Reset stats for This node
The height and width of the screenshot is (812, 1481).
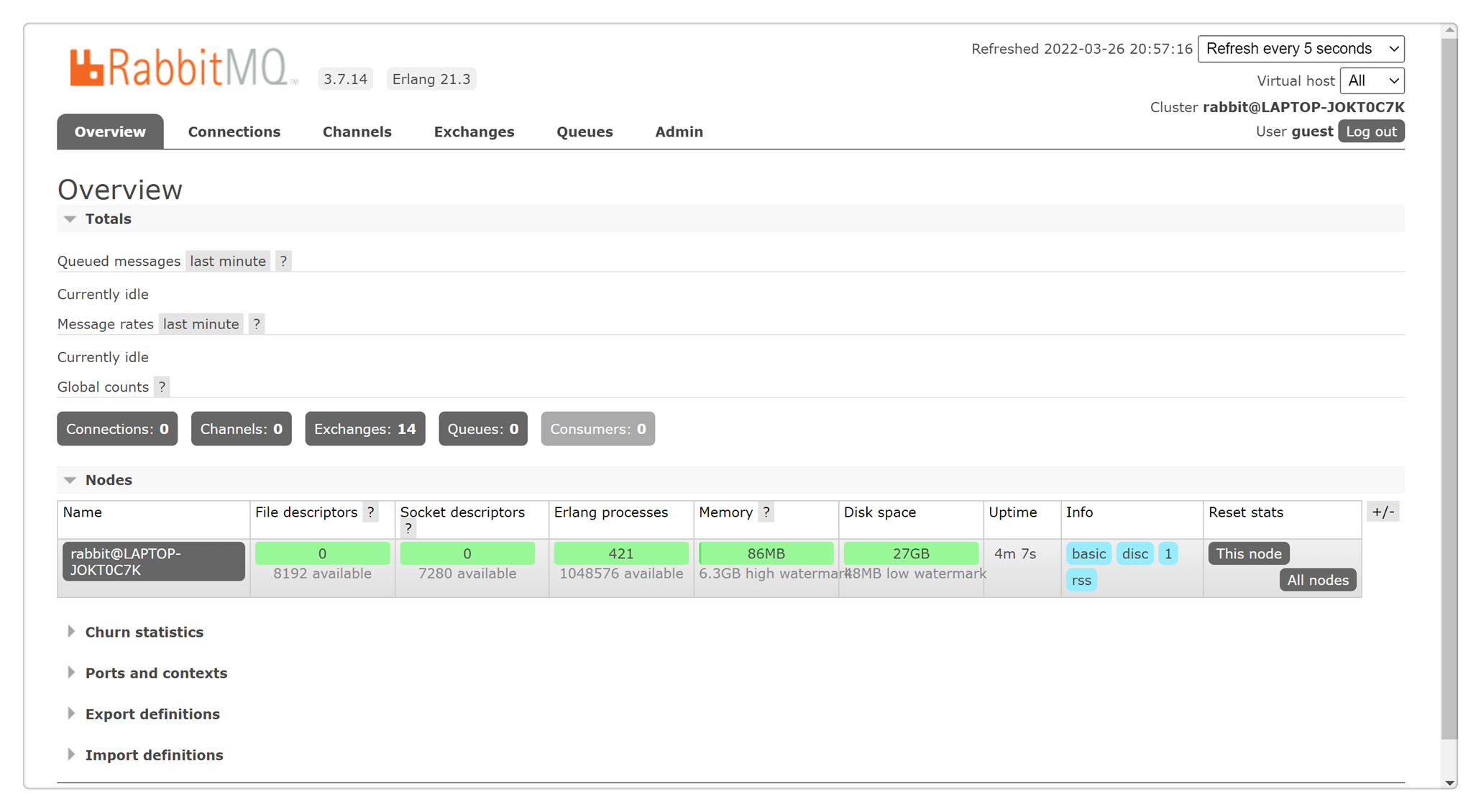tap(1249, 554)
